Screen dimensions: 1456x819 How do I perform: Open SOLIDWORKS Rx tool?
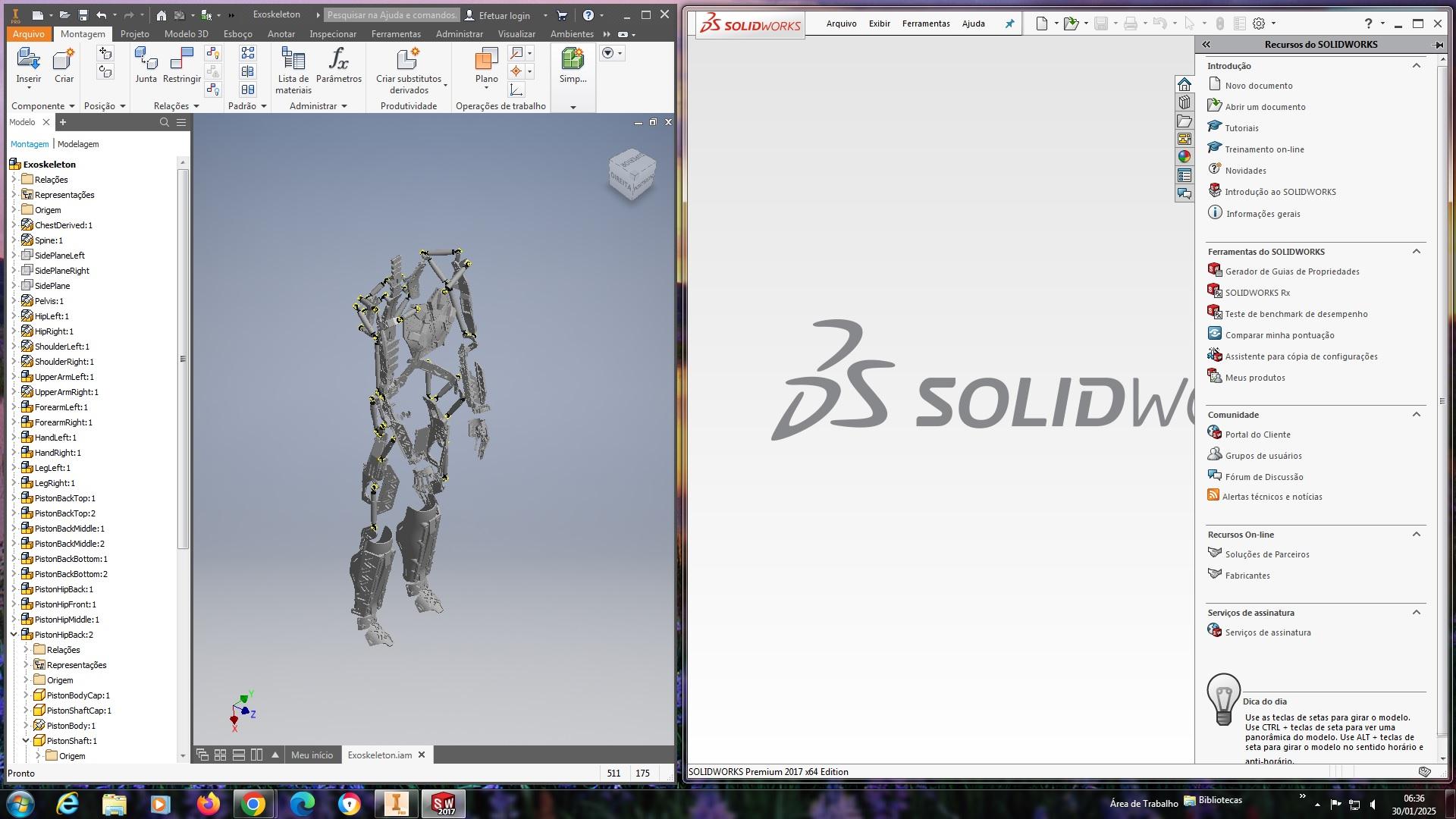(1257, 293)
